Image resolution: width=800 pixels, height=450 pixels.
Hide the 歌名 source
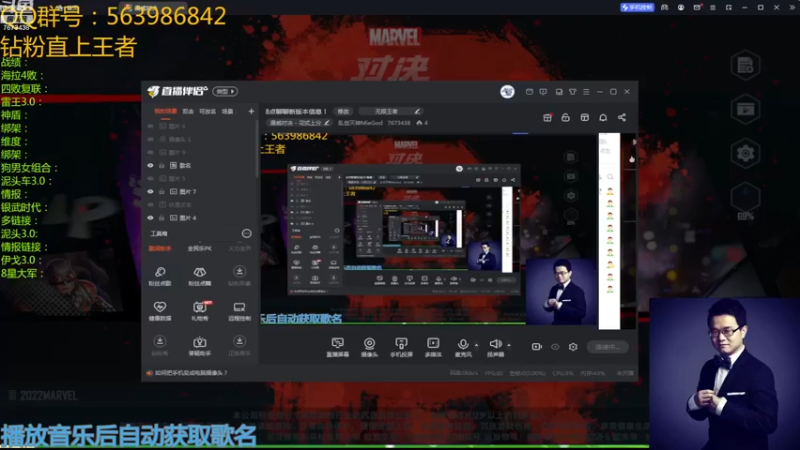click(151, 165)
